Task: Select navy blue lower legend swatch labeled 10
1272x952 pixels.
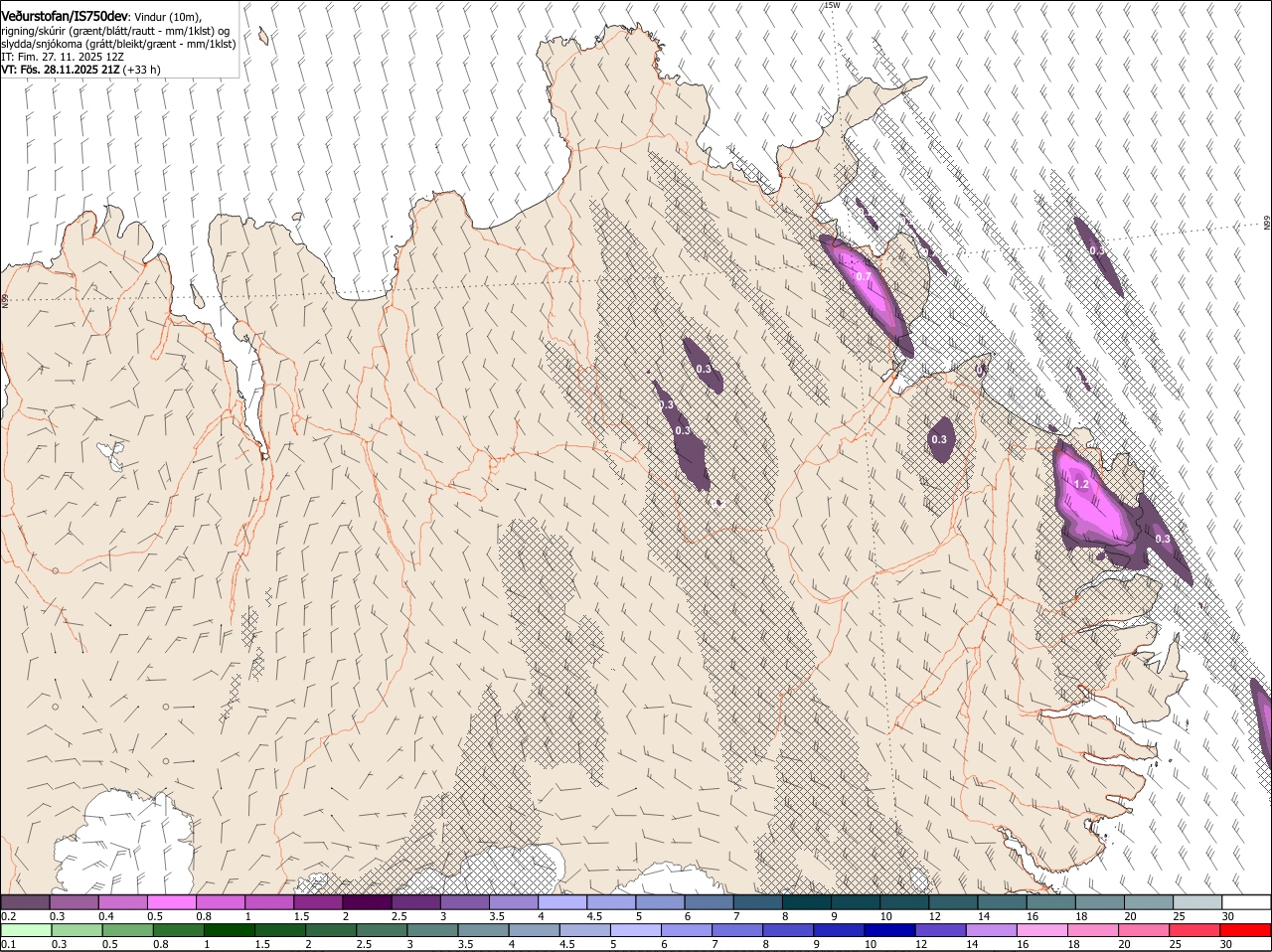Action: (x=889, y=930)
